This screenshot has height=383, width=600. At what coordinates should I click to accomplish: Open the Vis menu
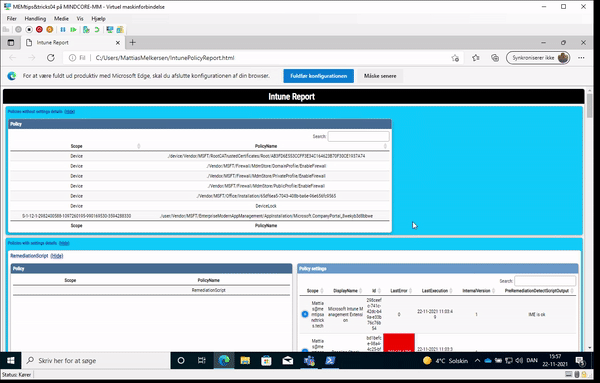point(80,18)
